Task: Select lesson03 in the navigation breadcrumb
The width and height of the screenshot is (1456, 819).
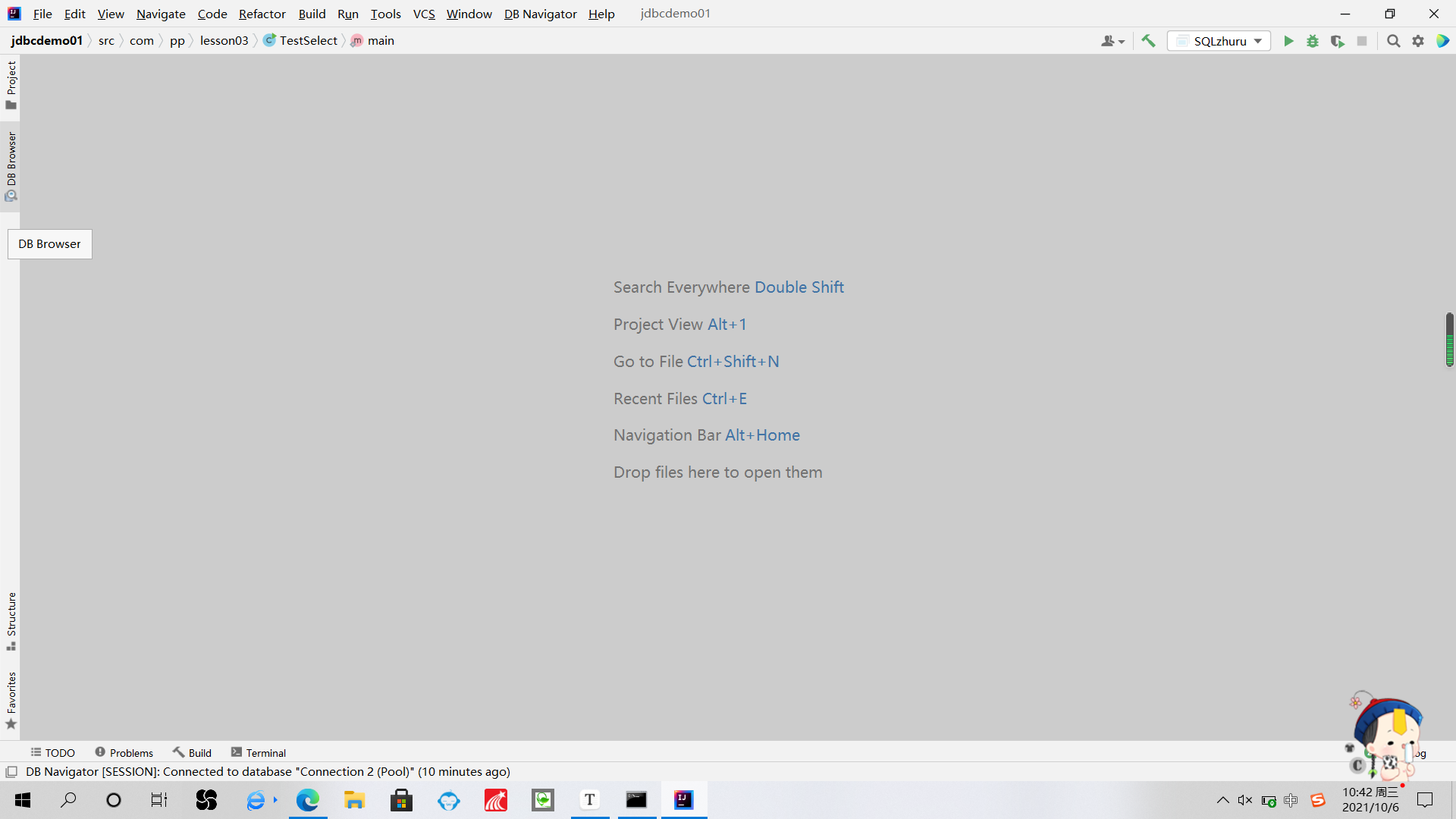Action: 224,40
